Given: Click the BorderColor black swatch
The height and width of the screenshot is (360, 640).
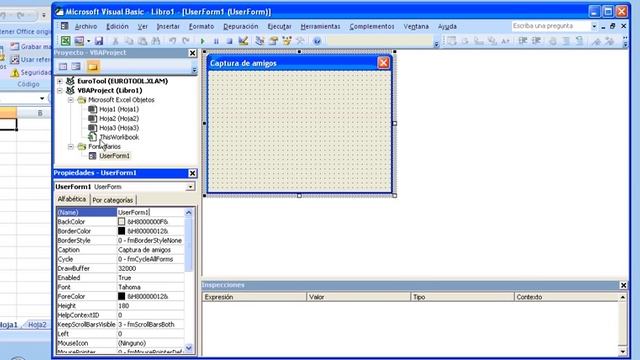Looking at the screenshot, I should [122, 231].
